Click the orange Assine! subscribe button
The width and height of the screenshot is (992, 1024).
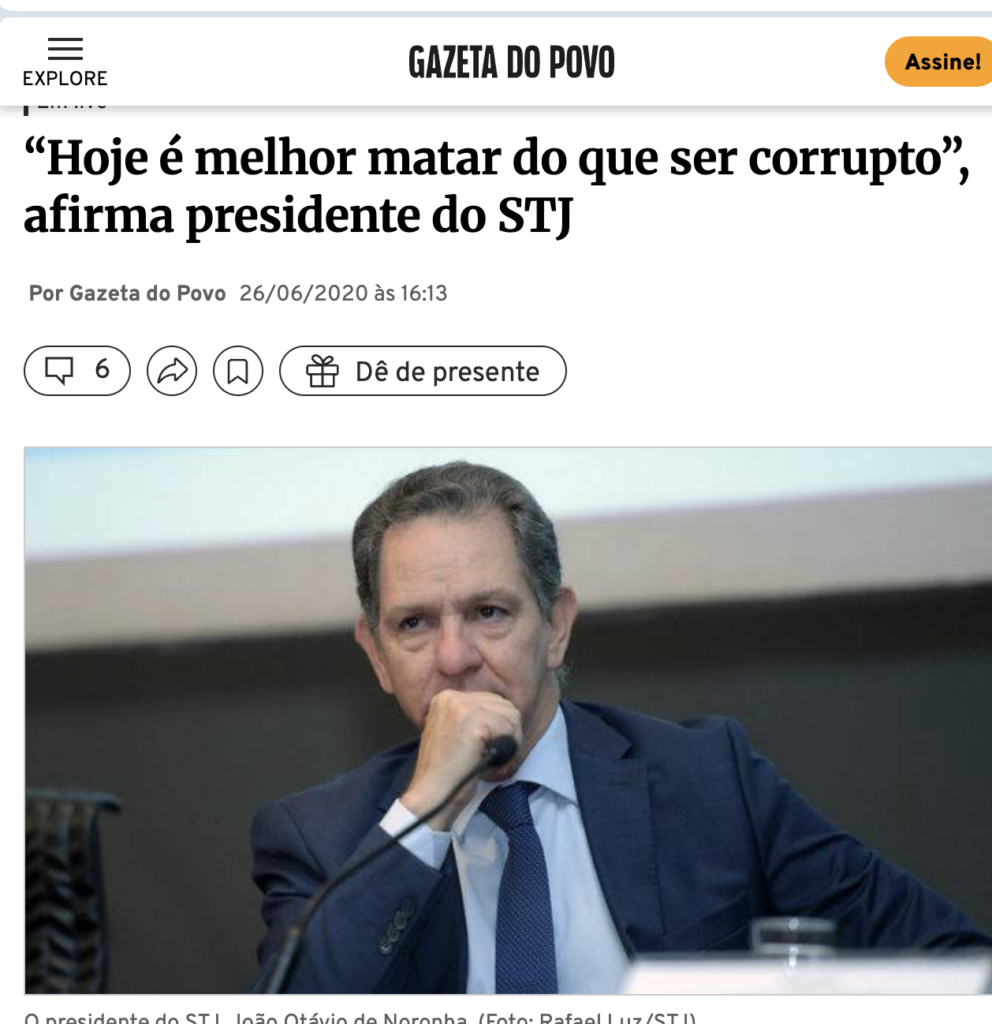(938, 61)
